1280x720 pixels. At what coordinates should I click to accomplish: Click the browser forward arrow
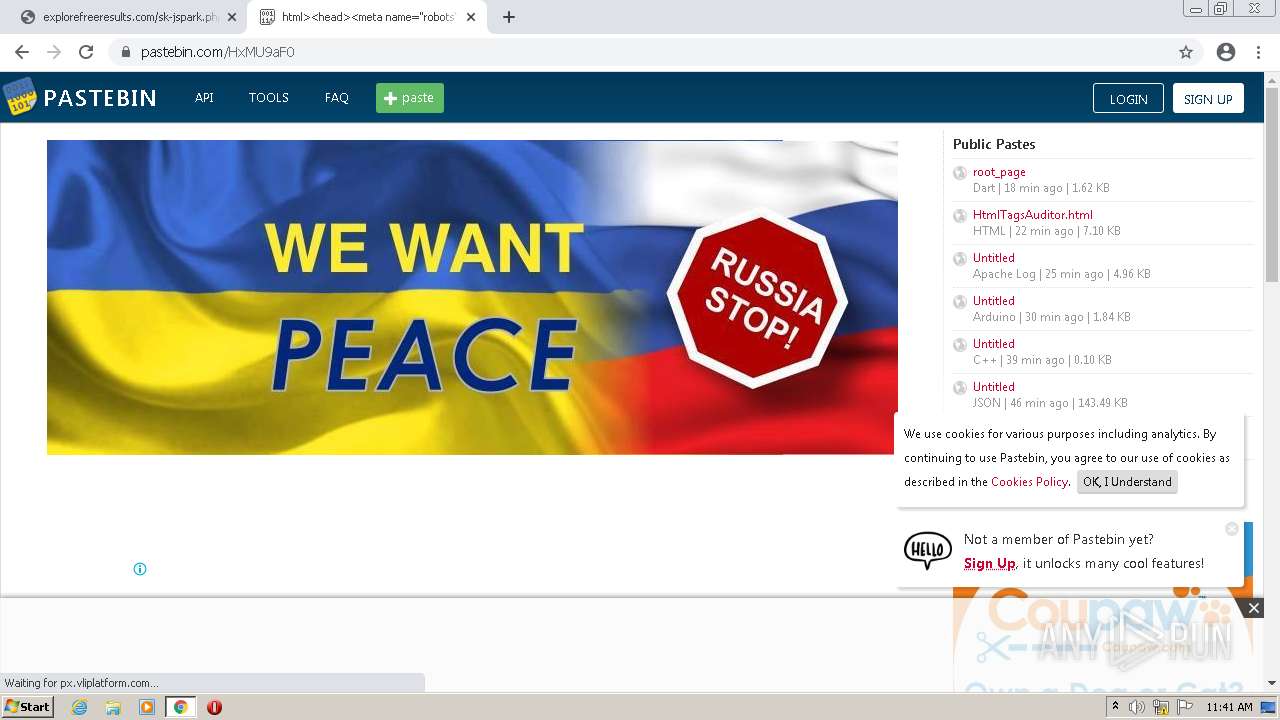tap(54, 52)
